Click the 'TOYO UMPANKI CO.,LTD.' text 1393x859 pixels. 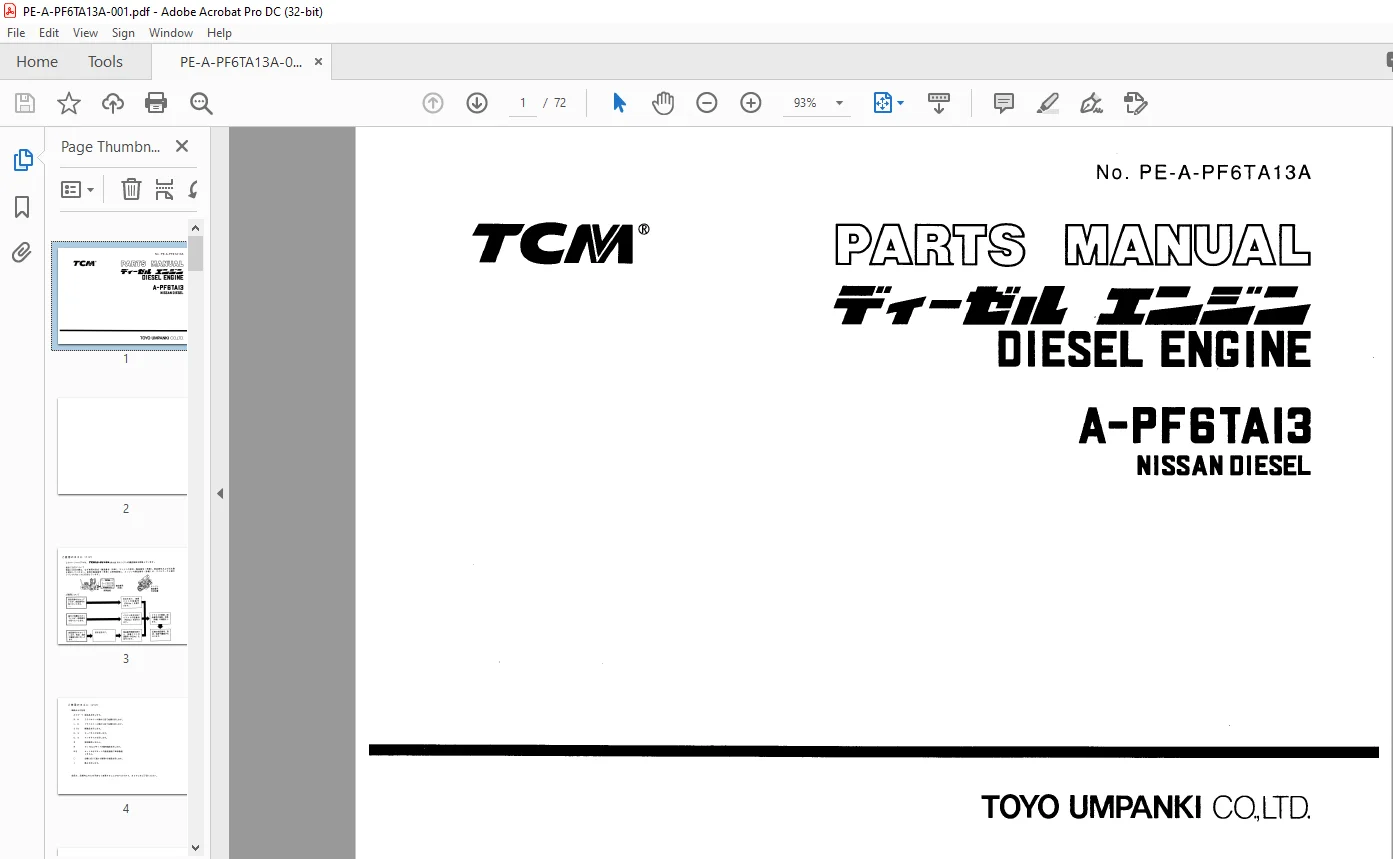[1146, 807]
